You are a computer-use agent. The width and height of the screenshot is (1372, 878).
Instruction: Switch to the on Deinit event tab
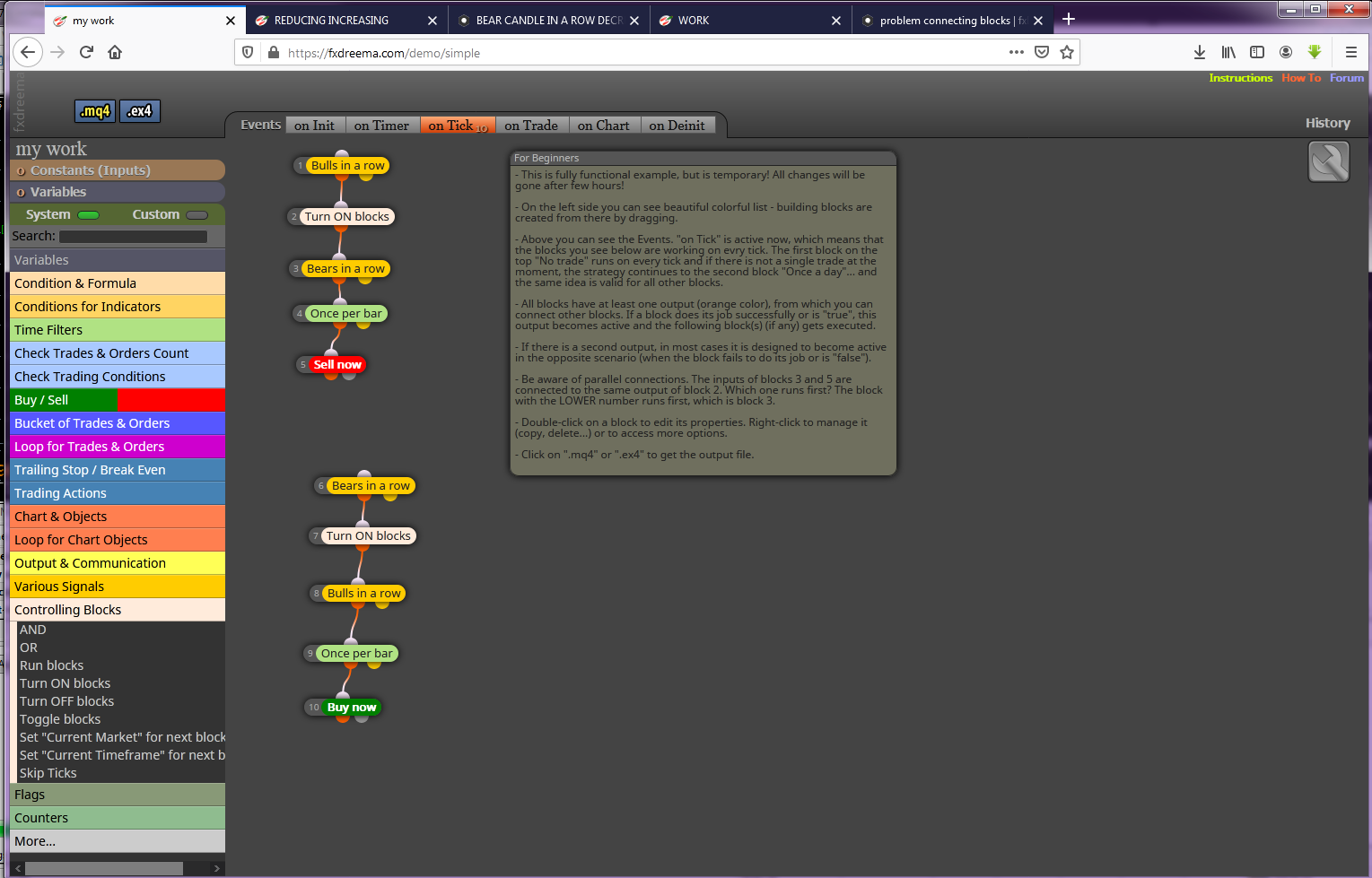point(677,126)
